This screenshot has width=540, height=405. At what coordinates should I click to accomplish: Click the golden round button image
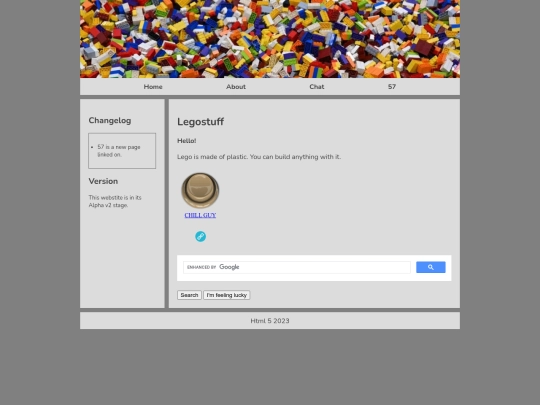[200, 190]
